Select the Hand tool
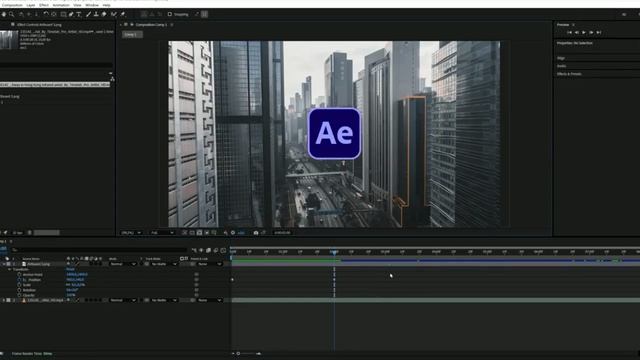Screen dimensions: 640x360 [4, 14]
